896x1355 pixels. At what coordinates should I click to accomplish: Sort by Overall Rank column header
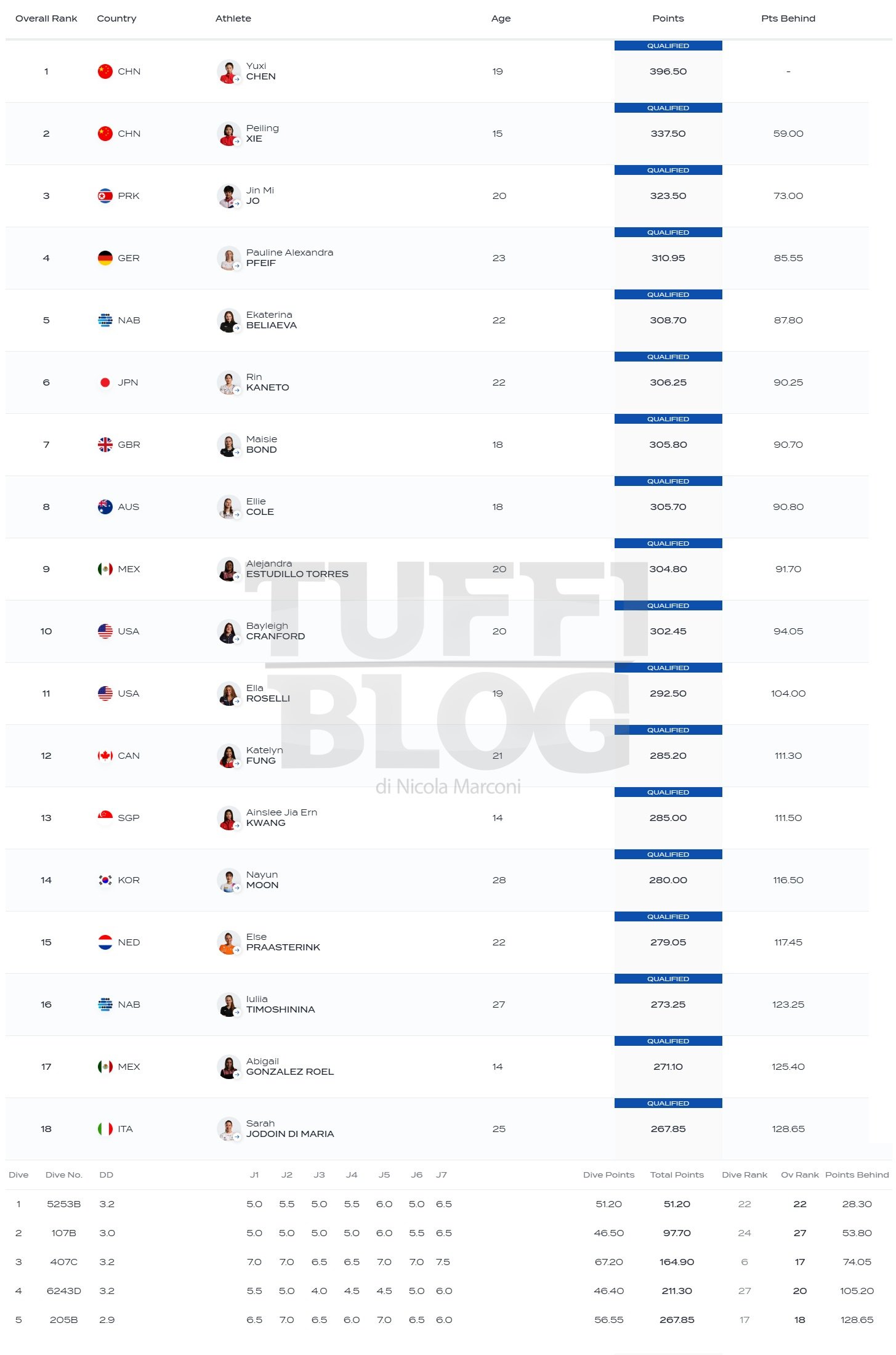click(x=46, y=18)
